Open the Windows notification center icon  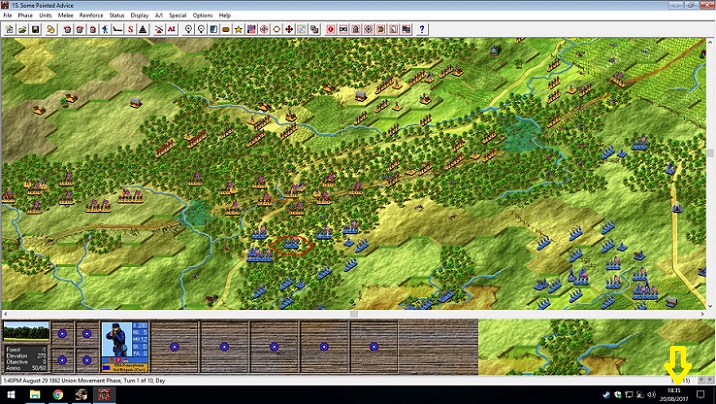(700, 394)
